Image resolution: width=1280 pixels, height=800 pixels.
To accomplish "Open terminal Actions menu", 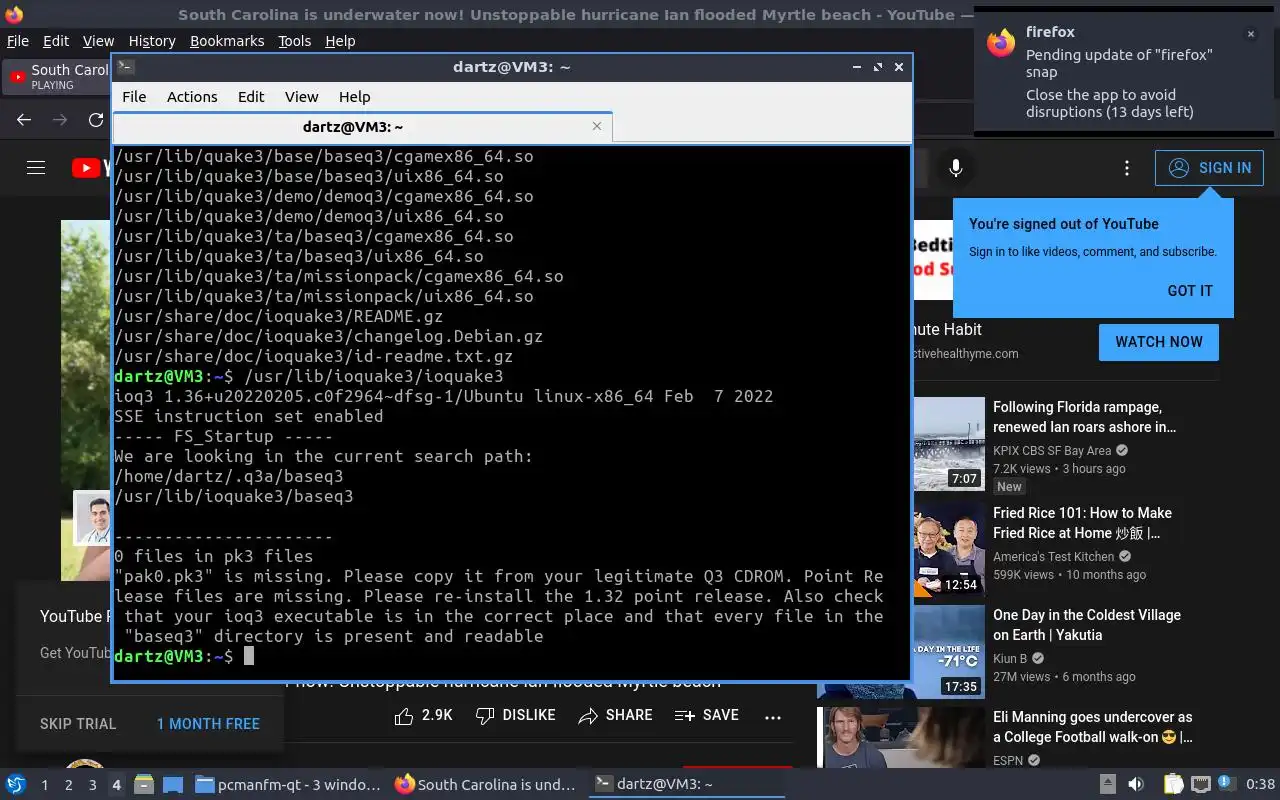I will (192, 97).
